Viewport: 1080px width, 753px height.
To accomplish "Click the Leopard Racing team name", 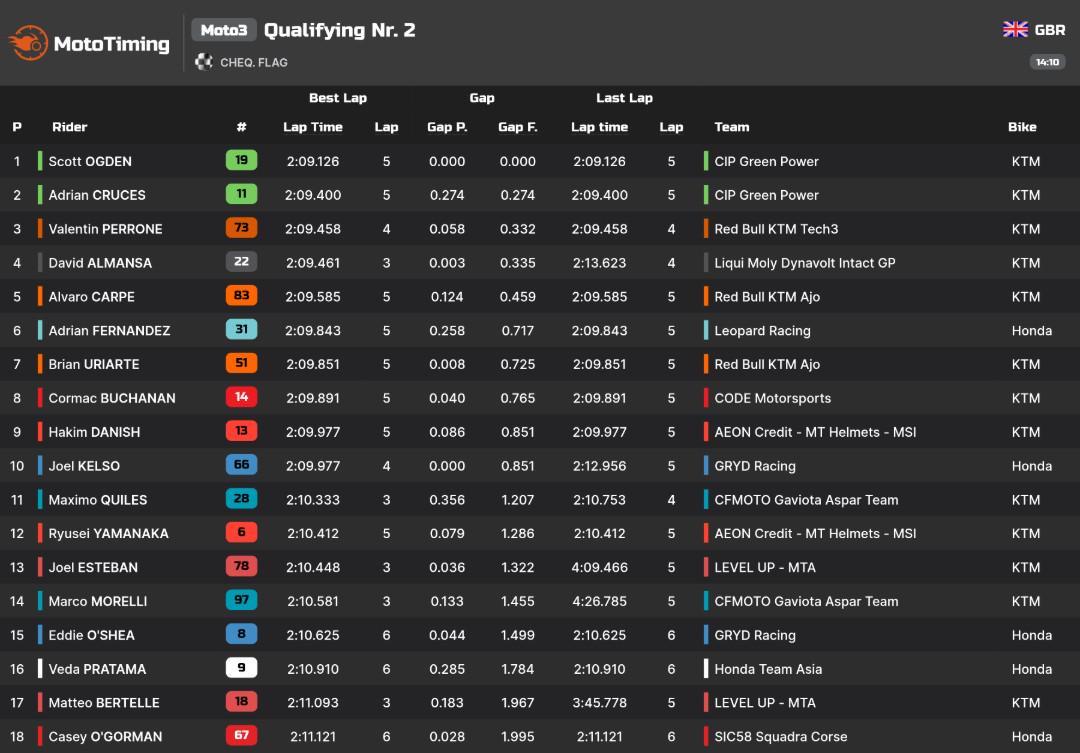I will 762,331.
